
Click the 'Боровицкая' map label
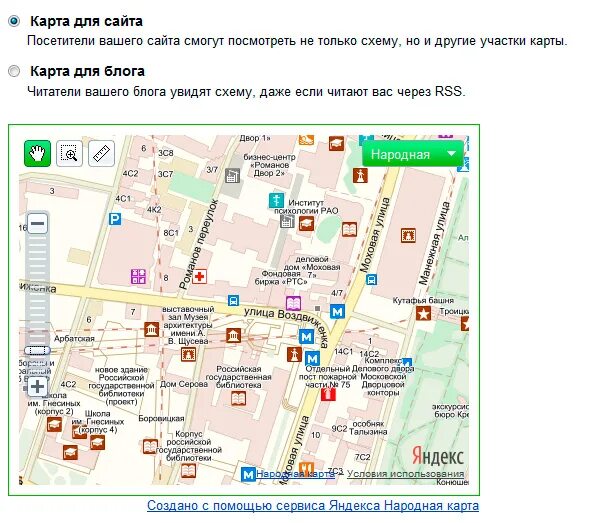pos(161,419)
